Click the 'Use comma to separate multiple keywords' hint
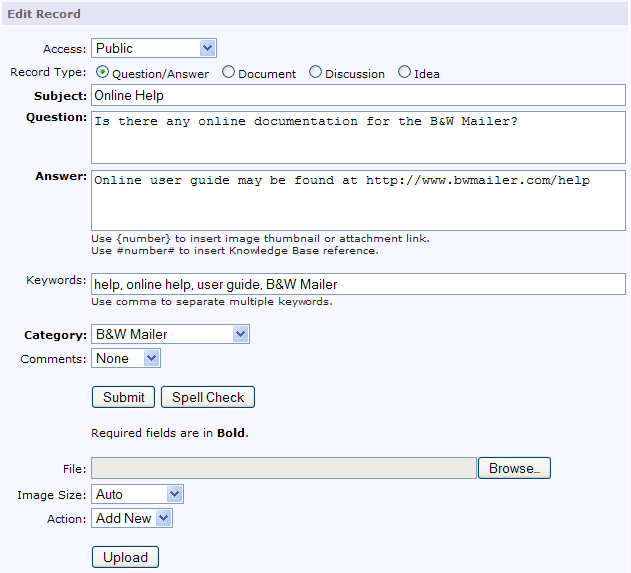Screen dimensions: 631x573 pyautogui.click(x=212, y=302)
